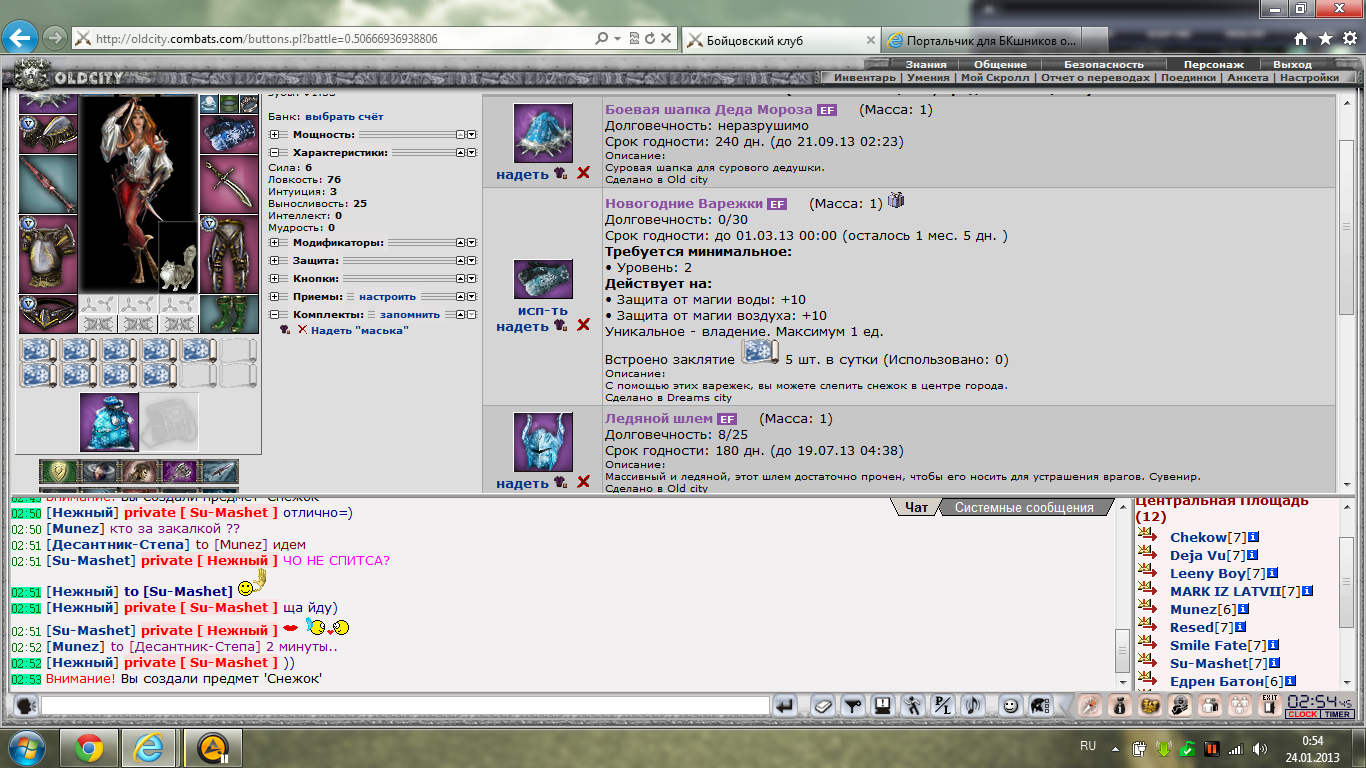Open Настройки submenu item
Screen dimensions: 1366x768
1309,77
